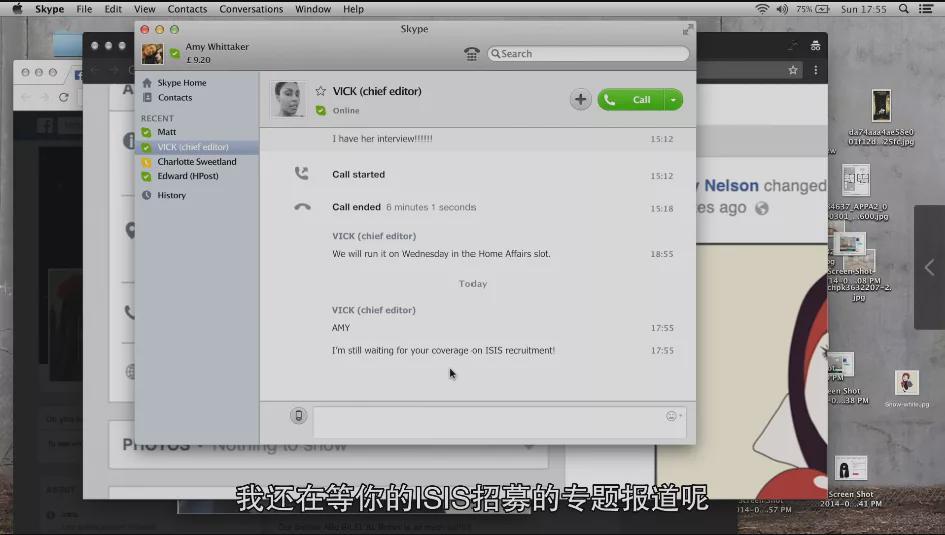The image size is (945, 535).
Task: Click the Skype search field
Action: pyautogui.click(x=588, y=54)
